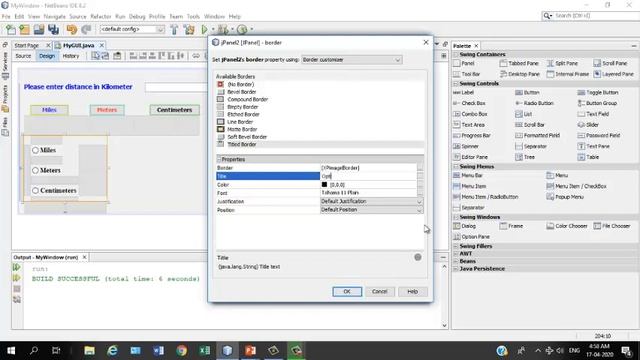640x360 pixels.
Task: Open PowerPoint from the taskbar
Action: click(250, 350)
